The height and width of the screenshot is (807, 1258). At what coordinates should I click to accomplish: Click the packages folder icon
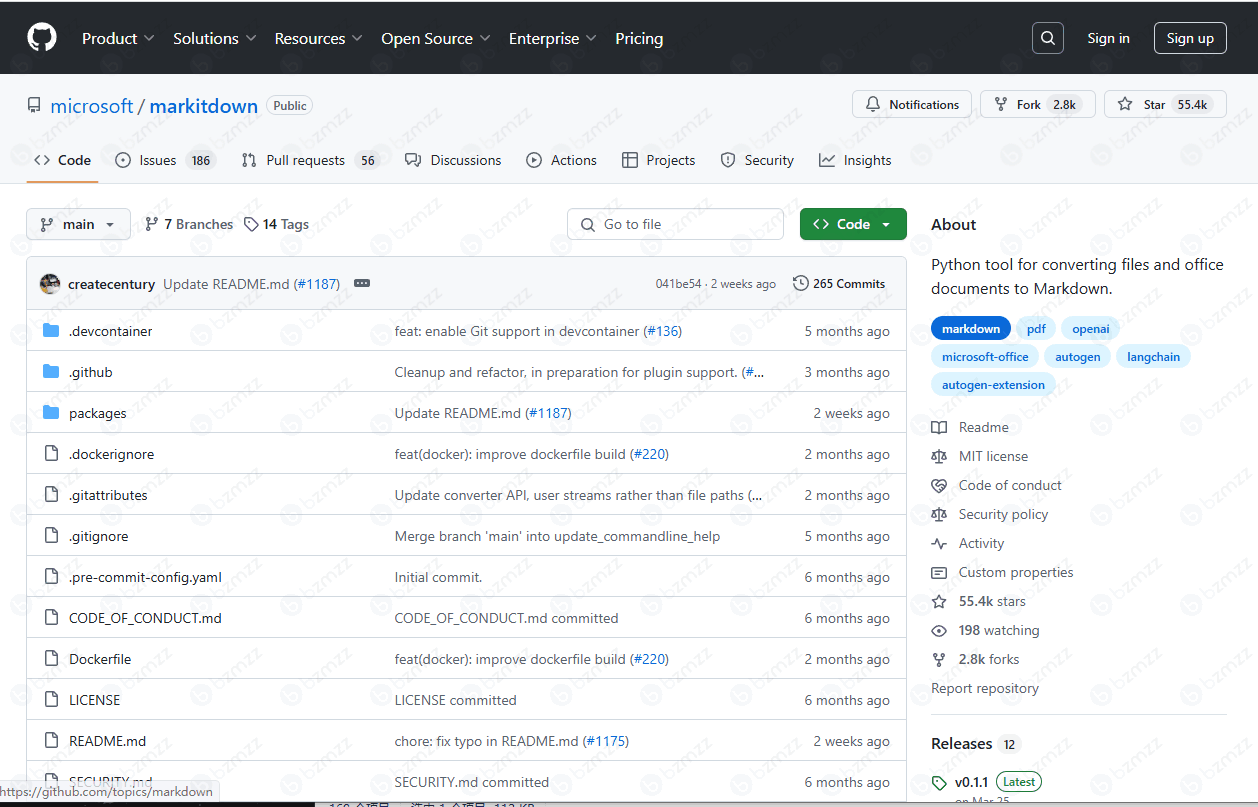pyautogui.click(x=51, y=413)
